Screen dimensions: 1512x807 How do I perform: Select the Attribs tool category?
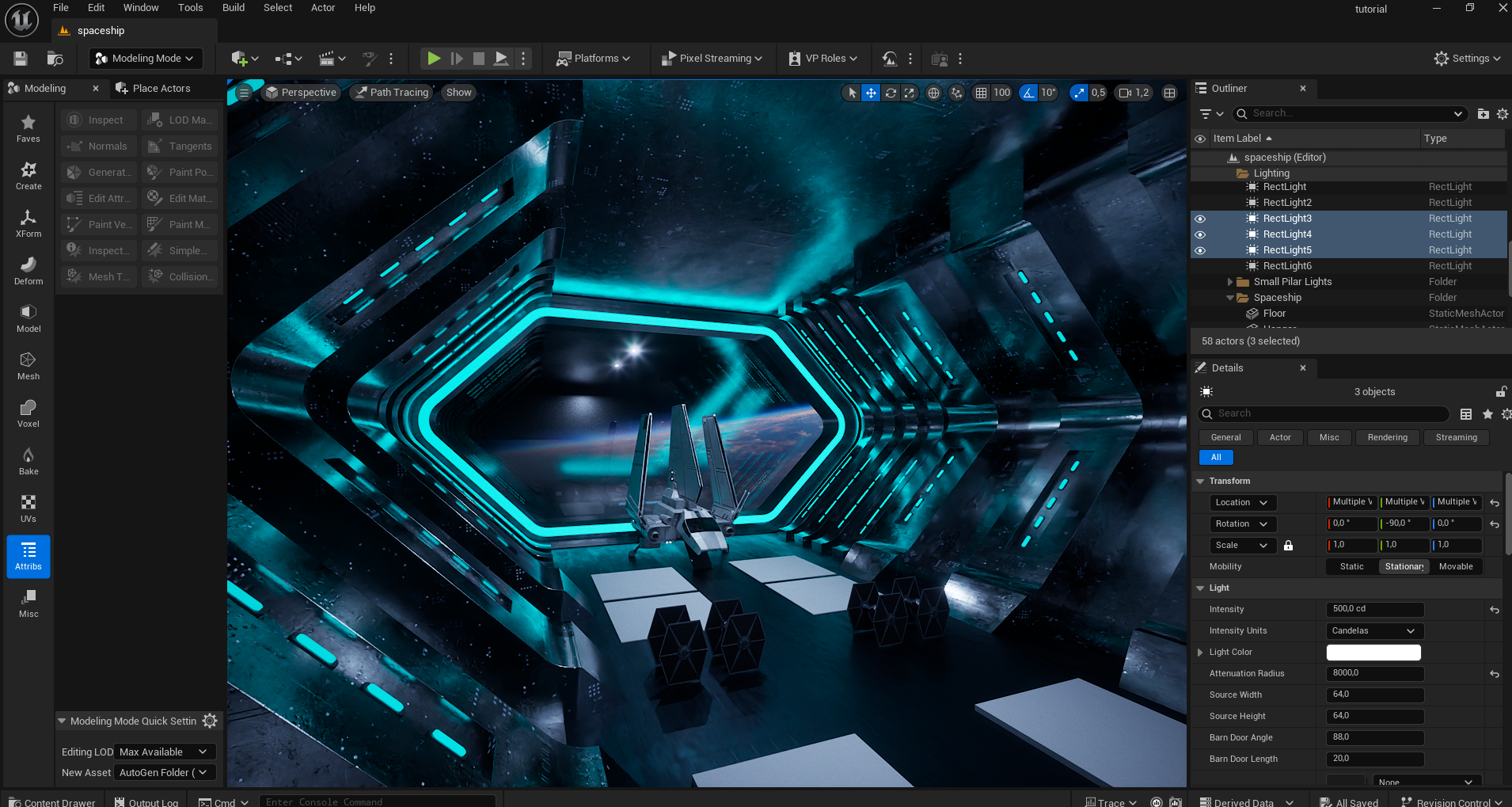[28, 557]
